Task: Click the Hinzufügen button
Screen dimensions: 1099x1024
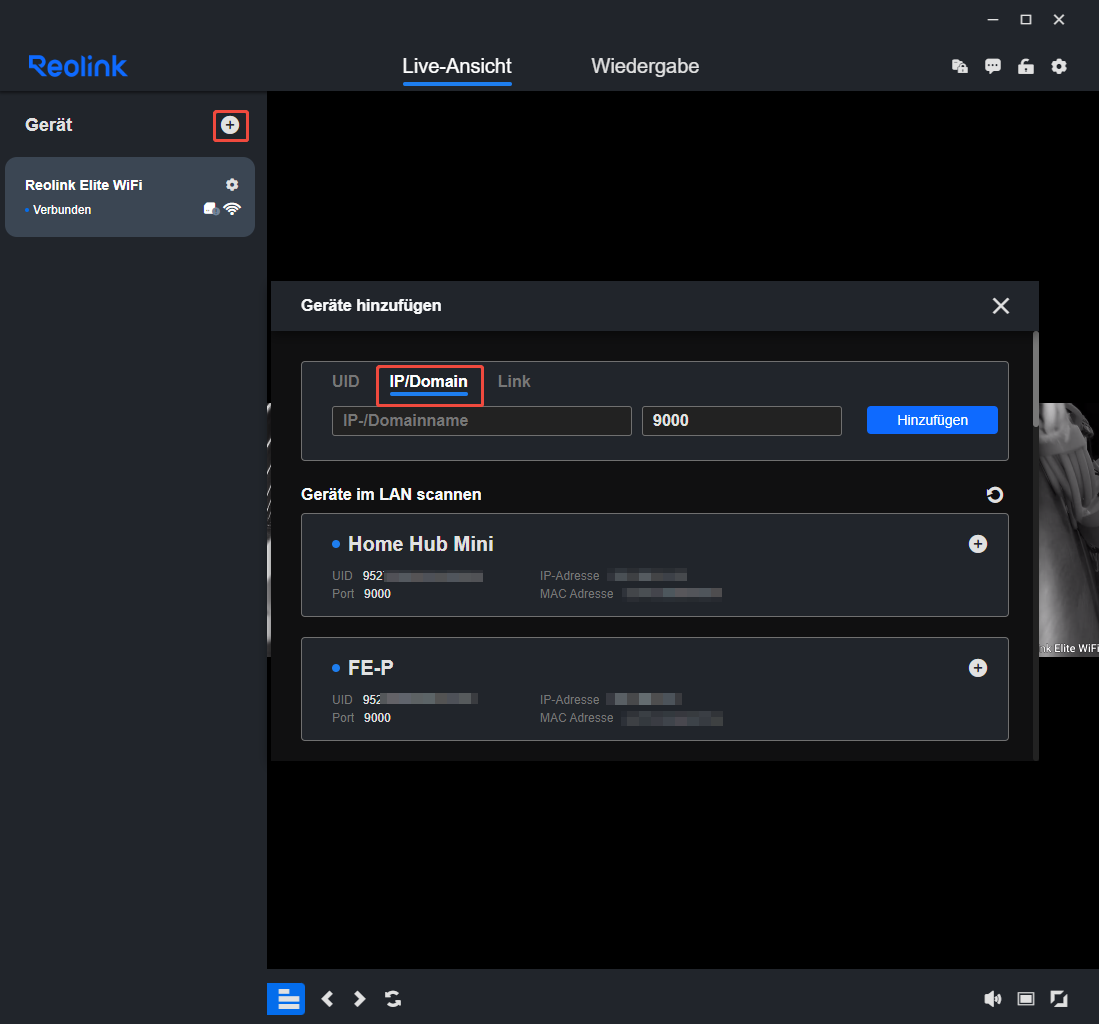Action: 932,420
